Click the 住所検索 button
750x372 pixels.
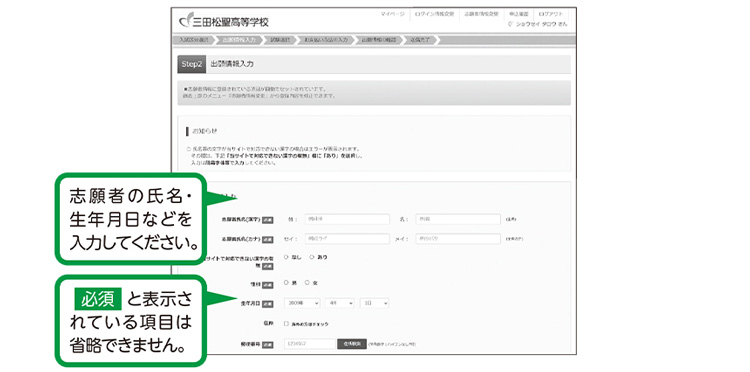point(352,344)
